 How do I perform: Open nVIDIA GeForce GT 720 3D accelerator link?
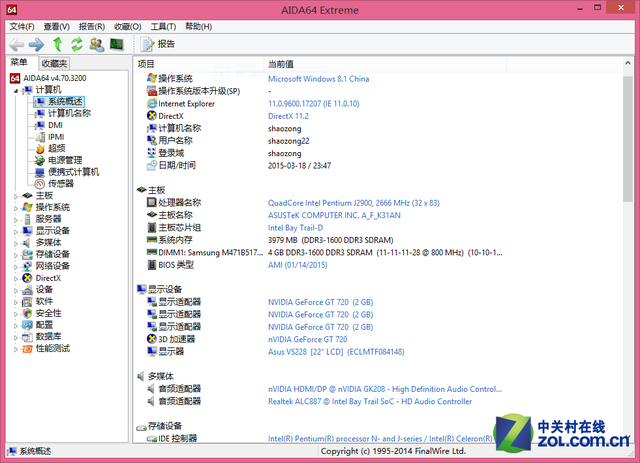coord(307,339)
